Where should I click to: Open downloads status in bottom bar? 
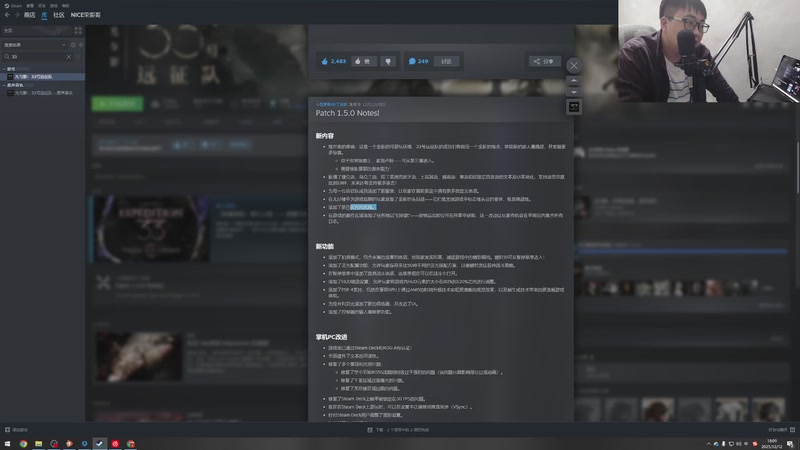click(x=398, y=430)
